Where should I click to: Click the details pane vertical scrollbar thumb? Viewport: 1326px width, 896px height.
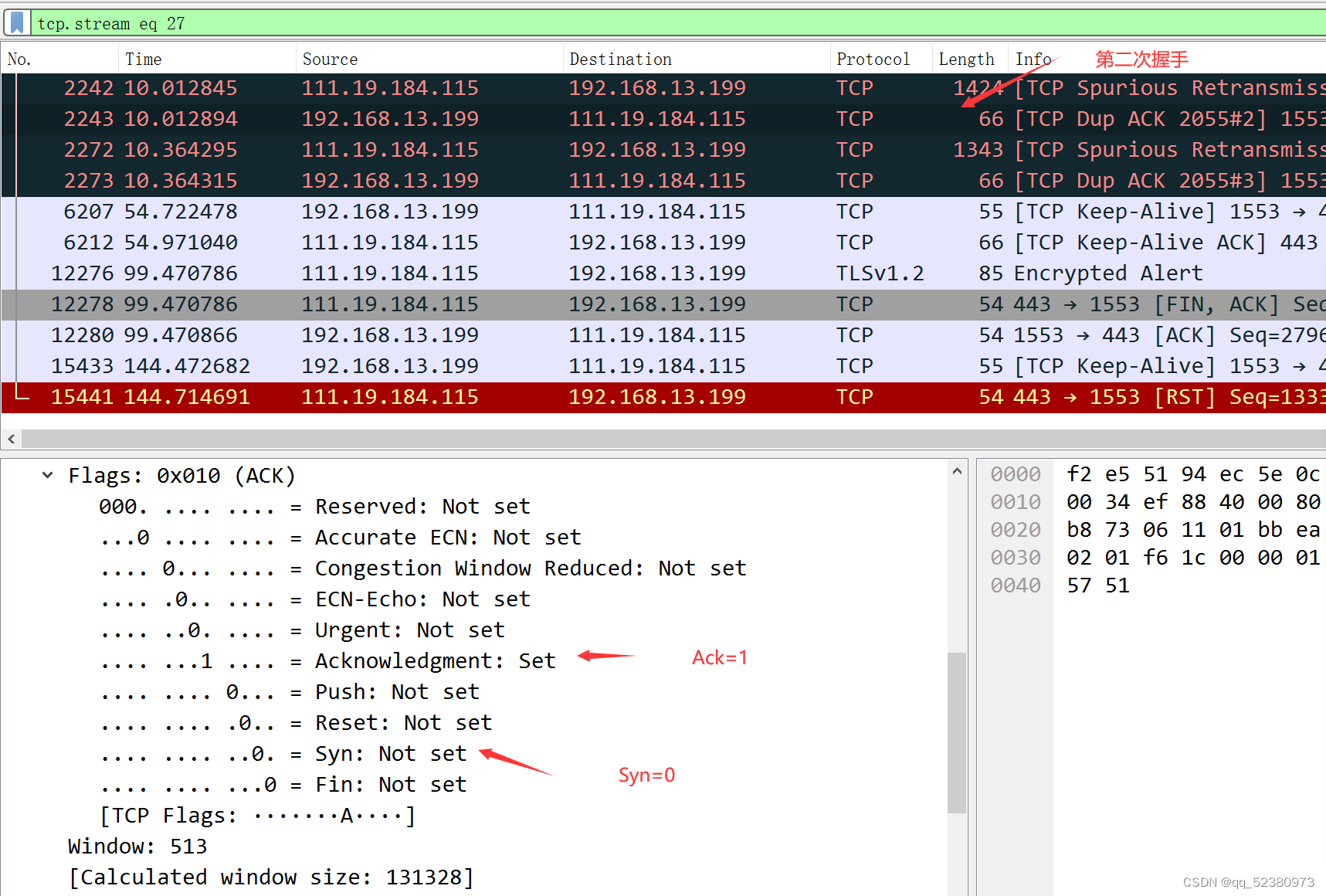pyautogui.click(x=957, y=732)
